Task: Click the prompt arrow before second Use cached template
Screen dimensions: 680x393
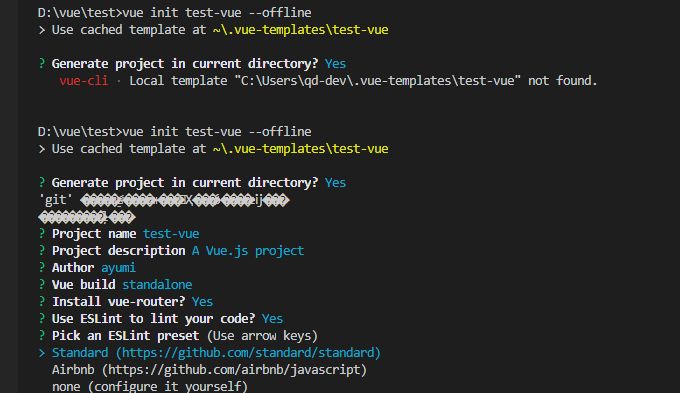Action: tap(42, 149)
